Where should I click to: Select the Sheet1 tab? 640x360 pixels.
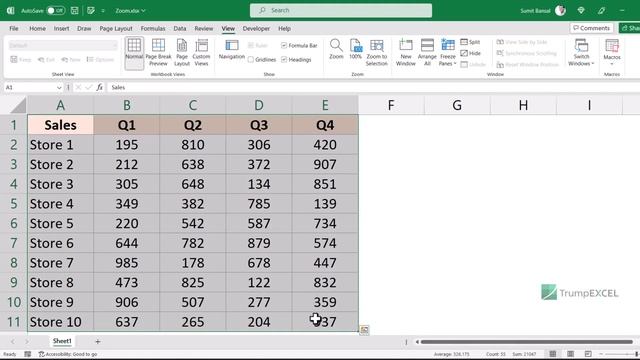click(x=62, y=341)
